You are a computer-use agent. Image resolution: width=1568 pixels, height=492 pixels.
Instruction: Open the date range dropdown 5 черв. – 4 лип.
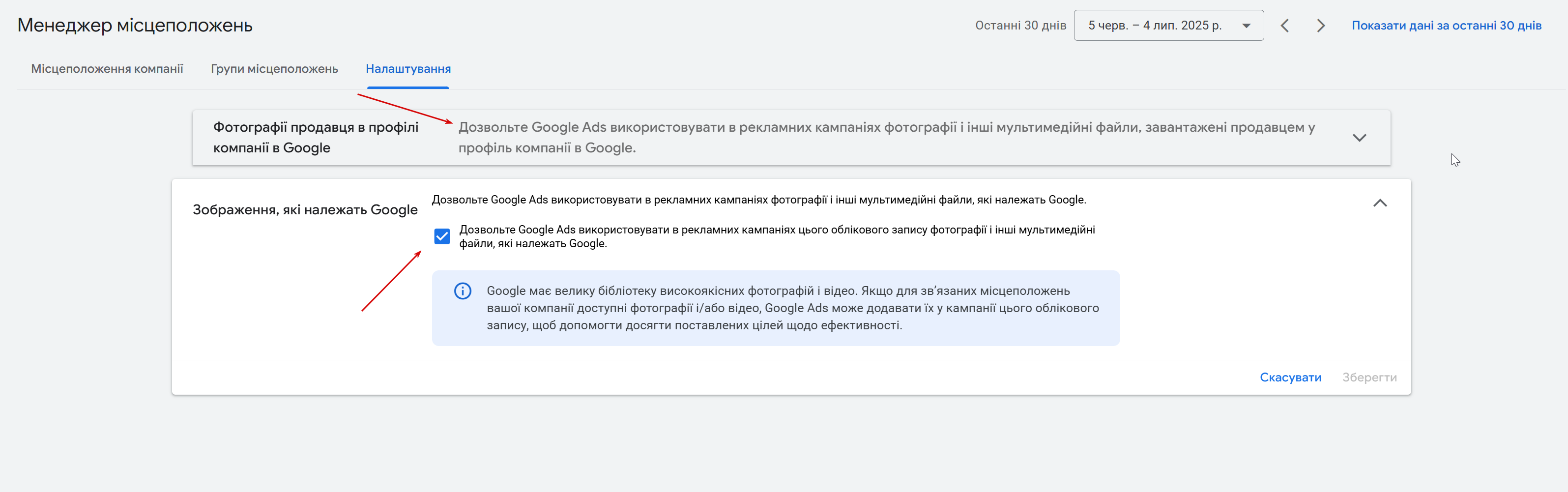pos(1169,25)
